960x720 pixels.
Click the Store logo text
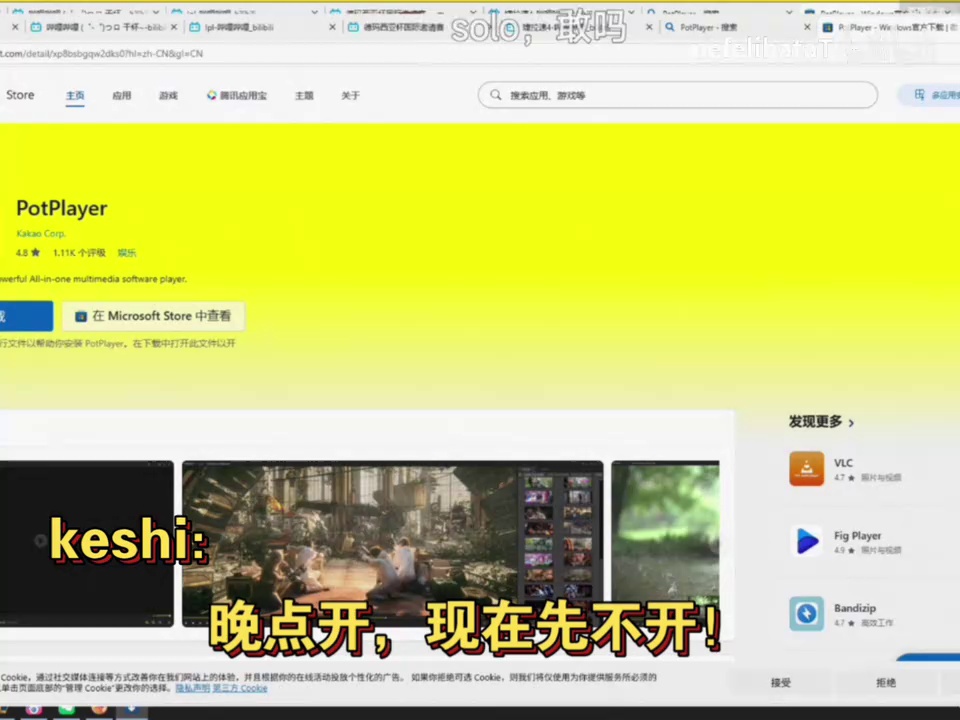[x=20, y=95]
